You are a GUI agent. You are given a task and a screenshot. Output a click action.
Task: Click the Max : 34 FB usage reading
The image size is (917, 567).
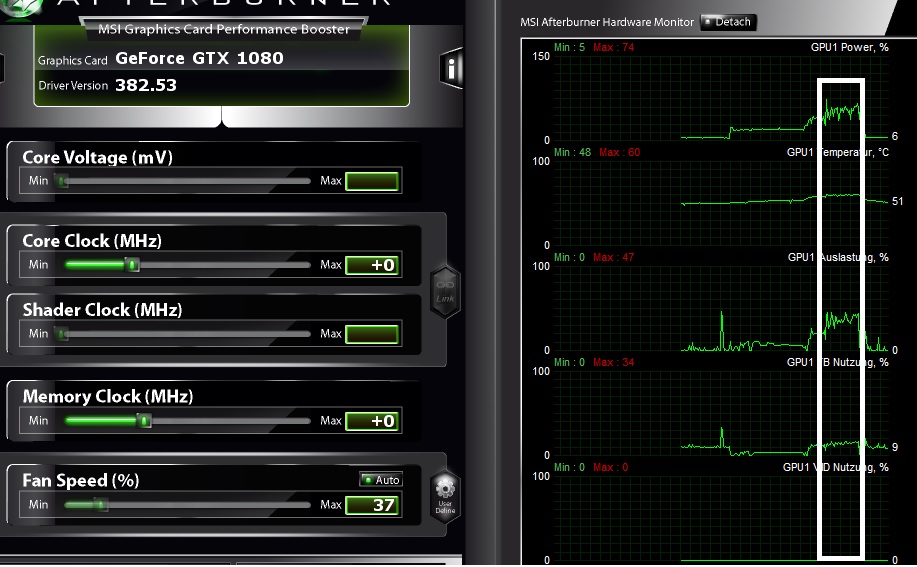click(613, 362)
